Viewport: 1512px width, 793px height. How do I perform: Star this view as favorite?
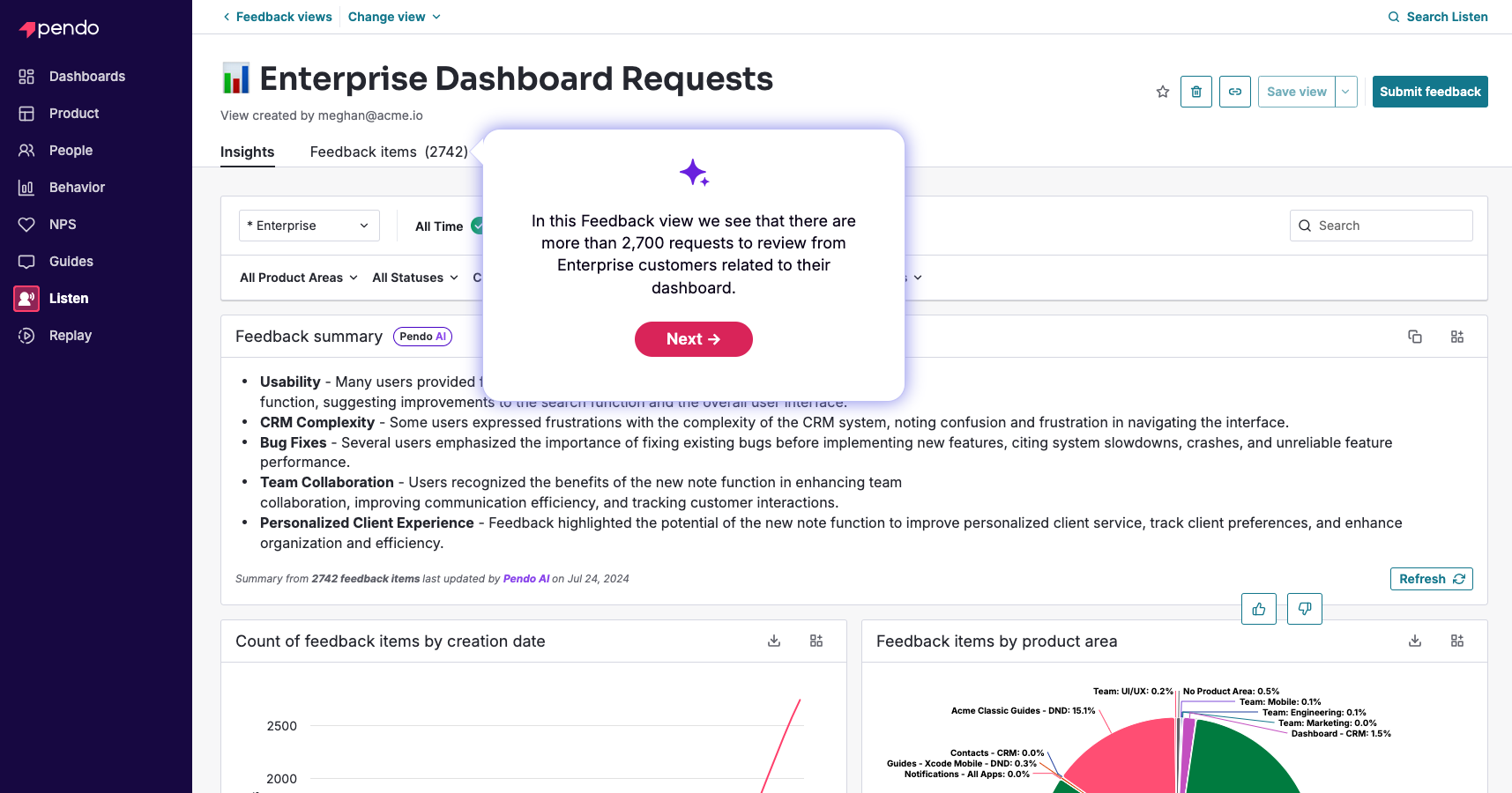click(1163, 92)
